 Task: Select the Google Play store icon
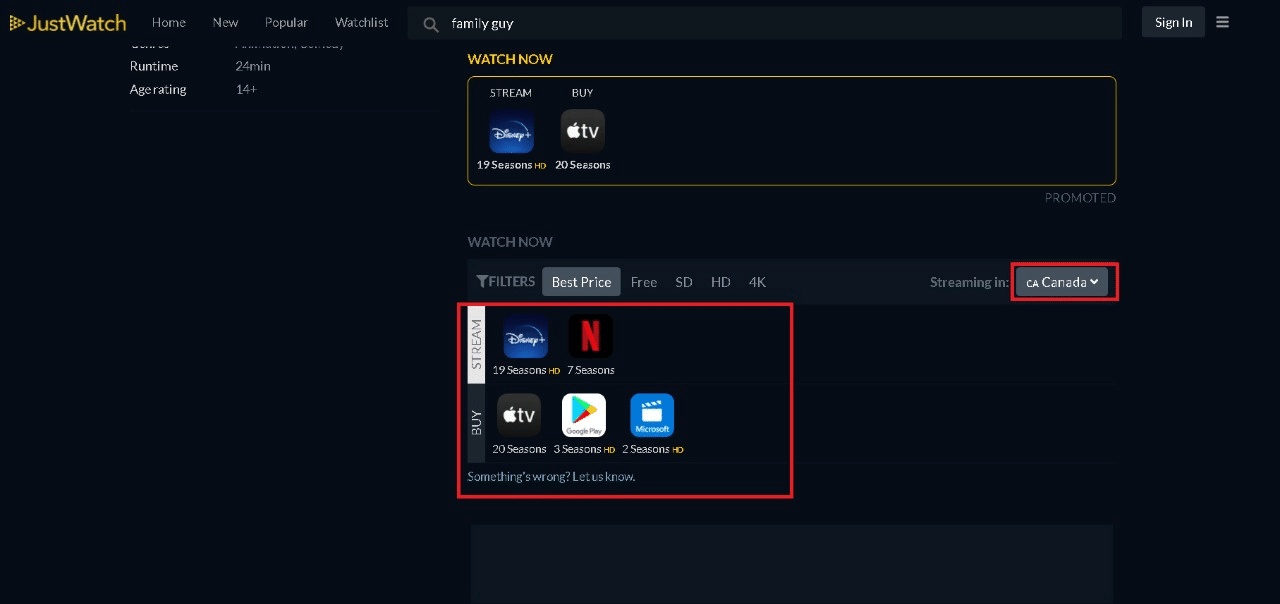click(584, 415)
